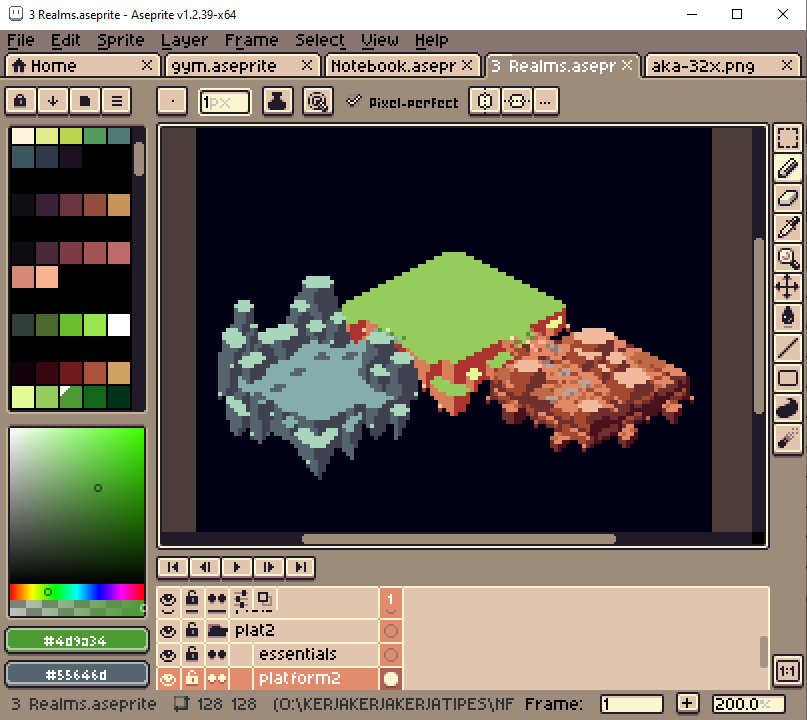Select the Line tool

point(787,348)
